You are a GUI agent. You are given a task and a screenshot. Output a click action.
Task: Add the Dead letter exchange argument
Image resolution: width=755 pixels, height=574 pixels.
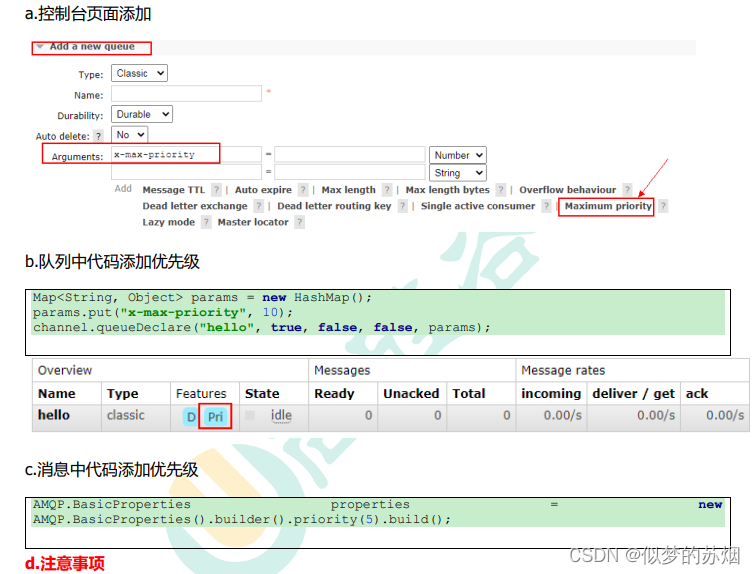click(195, 206)
